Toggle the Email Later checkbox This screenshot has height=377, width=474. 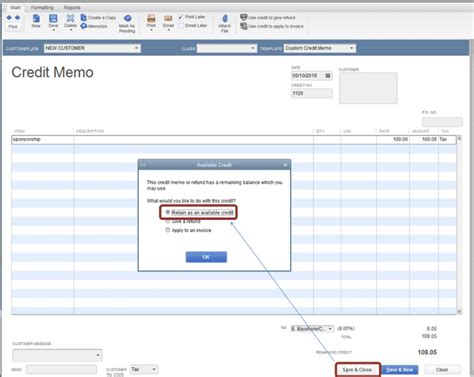pyautogui.click(x=181, y=26)
